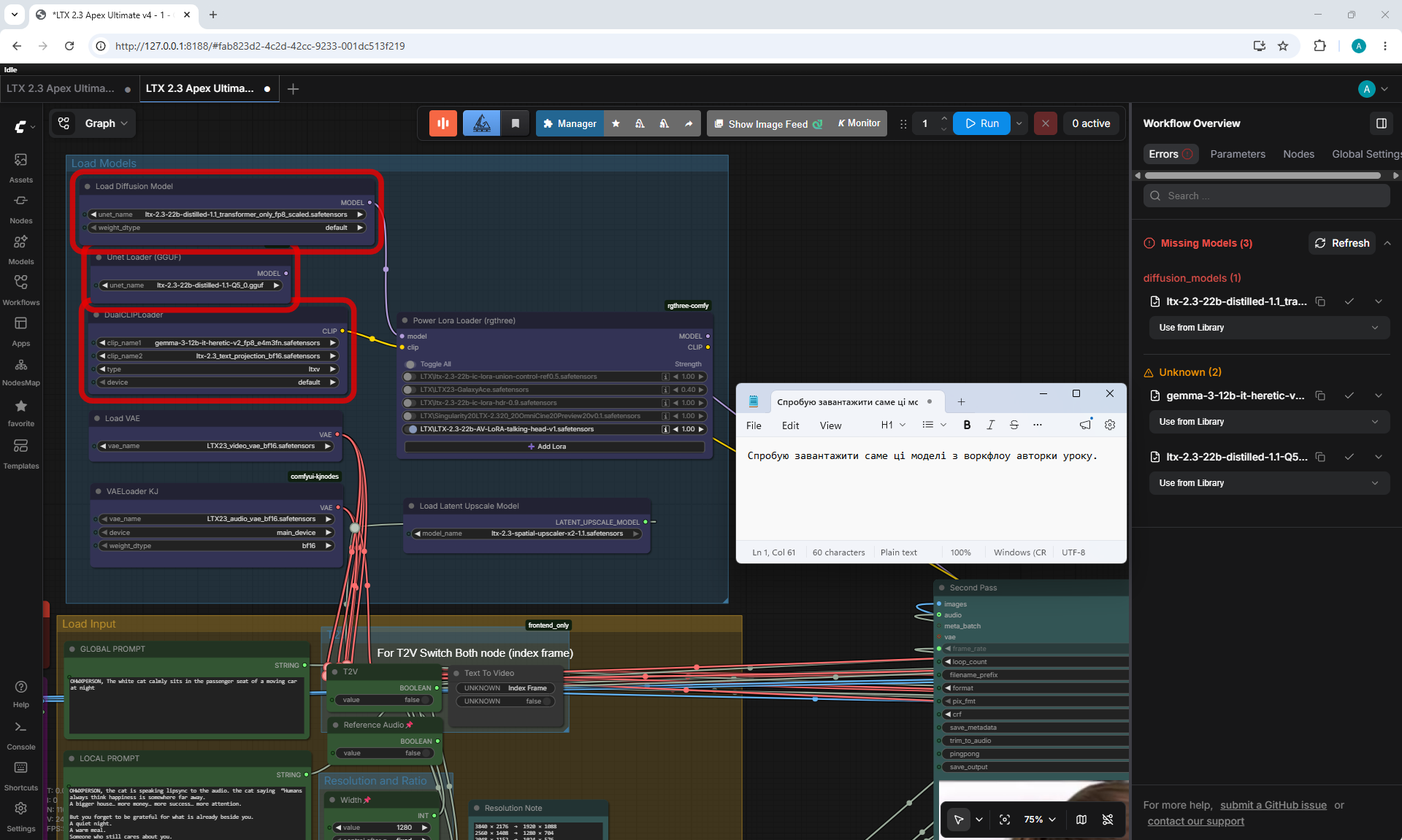Open Settings gear in sidebar

point(20,817)
